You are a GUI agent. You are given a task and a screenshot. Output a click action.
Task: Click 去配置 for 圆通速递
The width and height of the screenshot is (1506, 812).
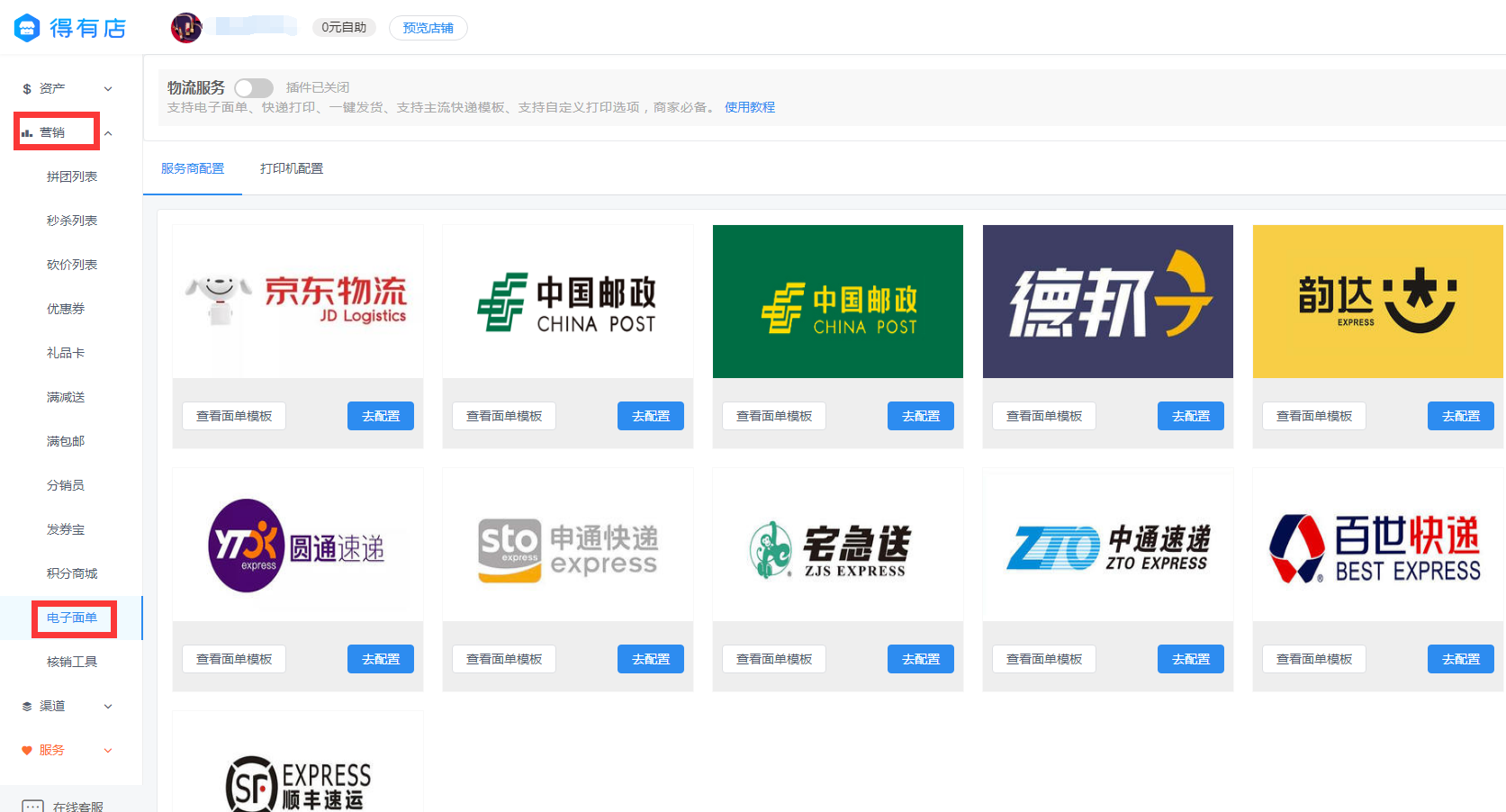tap(381, 659)
